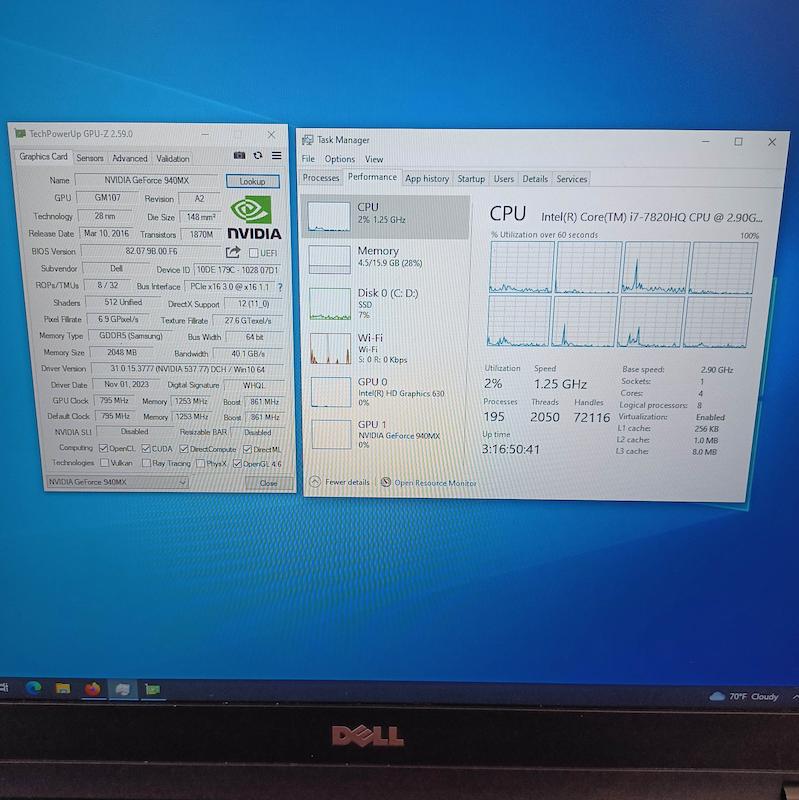Open the View menu in Task Manager

[374, 159]
